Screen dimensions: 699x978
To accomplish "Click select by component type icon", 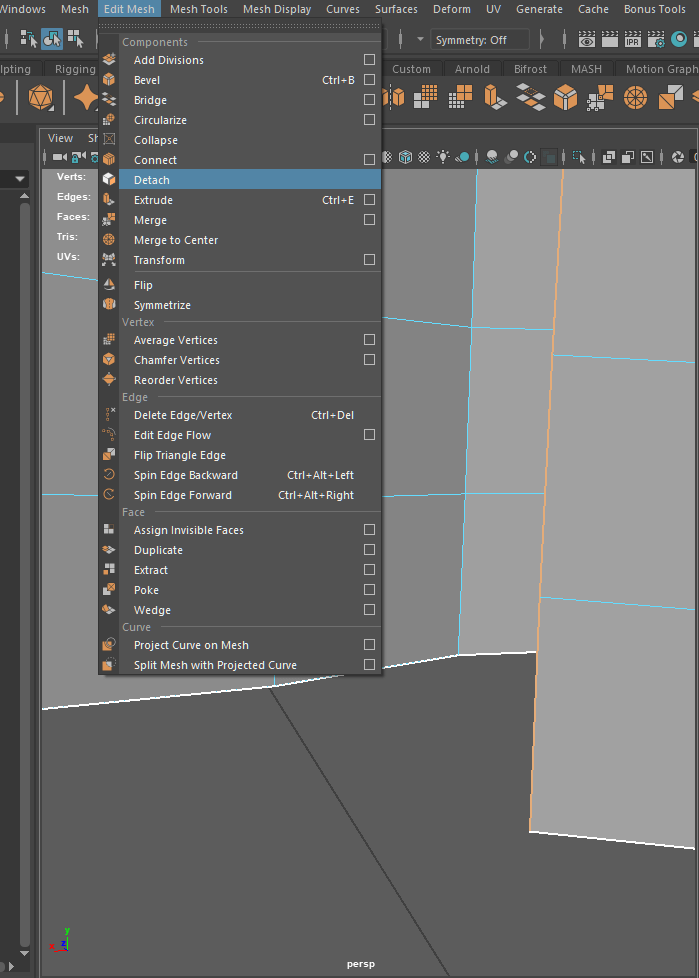I will point(75,39).
